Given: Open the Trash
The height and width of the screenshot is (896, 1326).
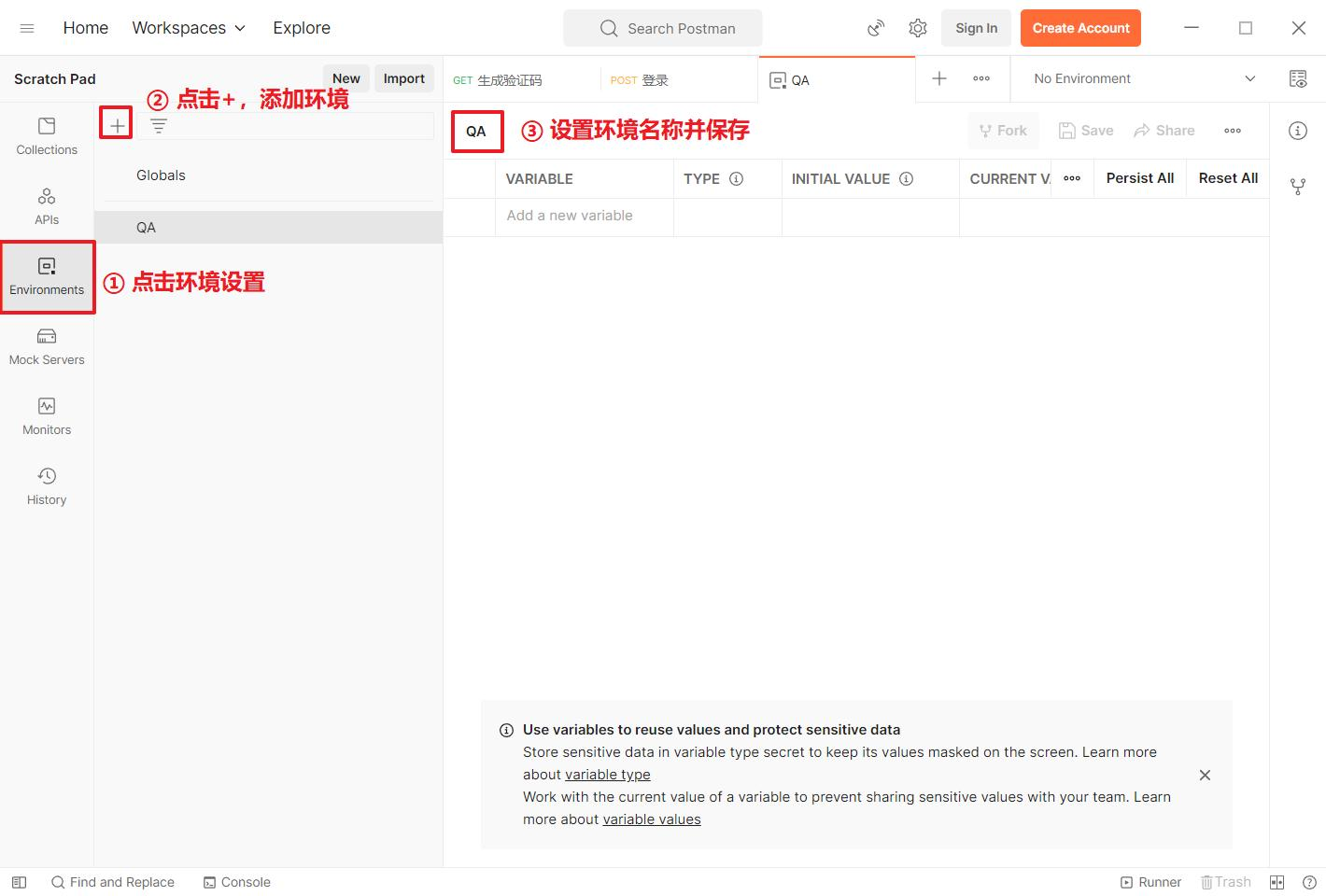Looking at the screenshot, I should coord(1225,882).
